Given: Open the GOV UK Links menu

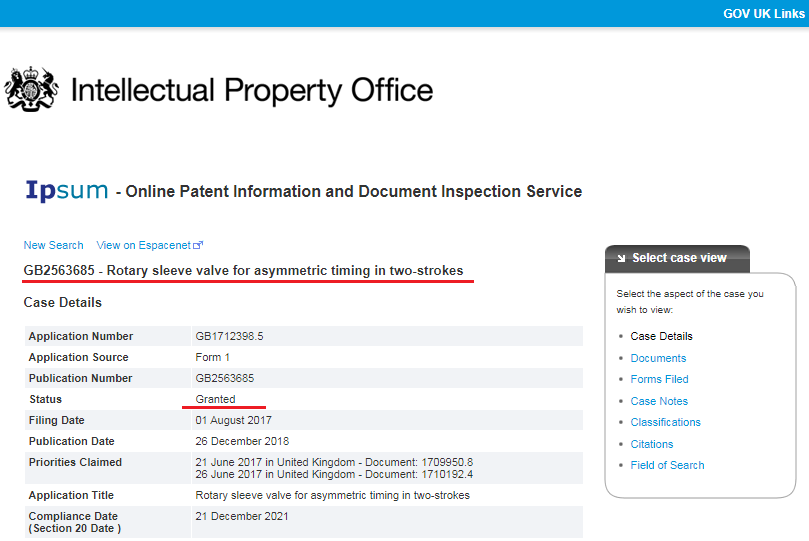Looking at the screenshot, I should [764, 13].
